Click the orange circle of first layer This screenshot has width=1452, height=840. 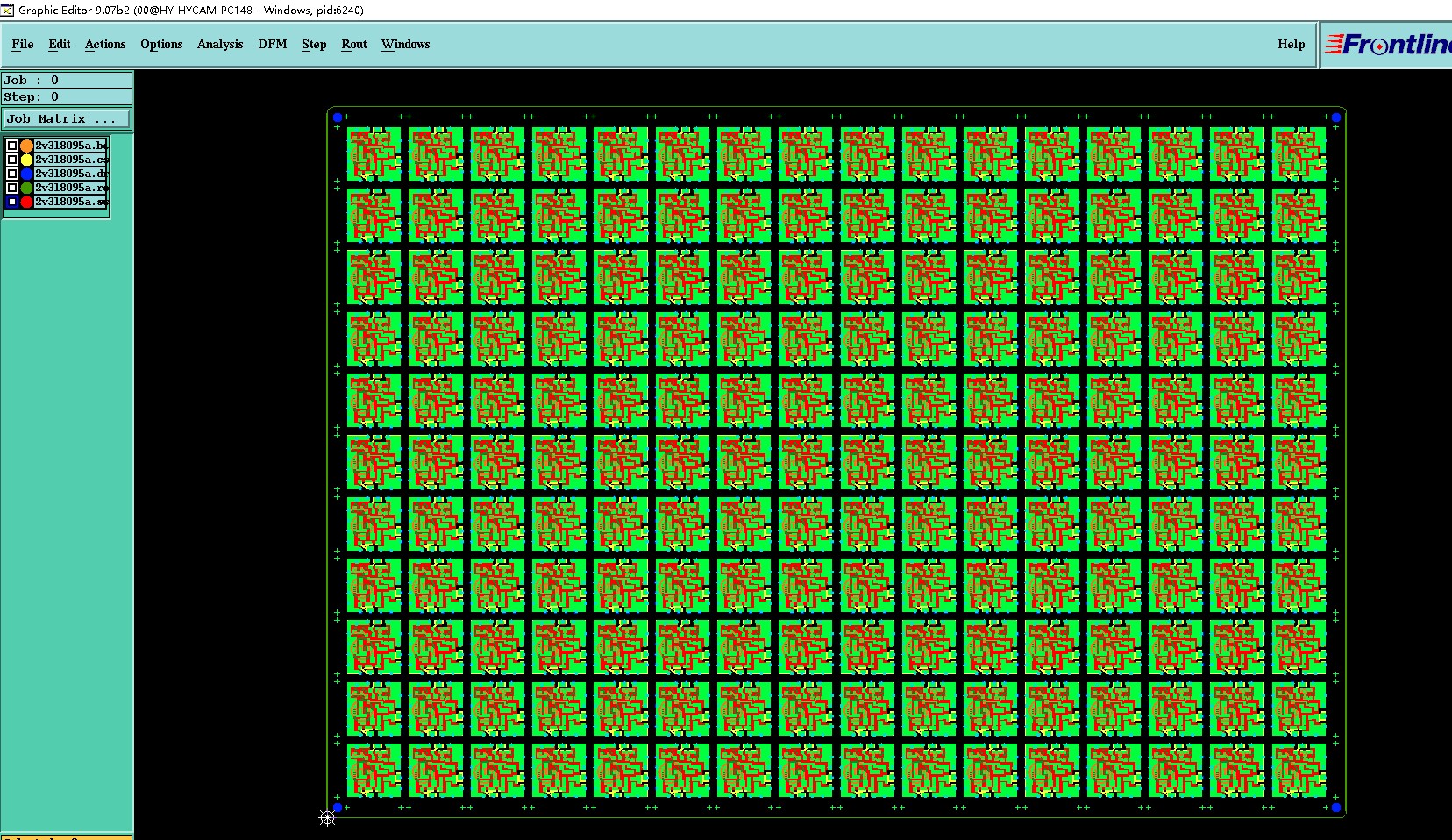26,146
